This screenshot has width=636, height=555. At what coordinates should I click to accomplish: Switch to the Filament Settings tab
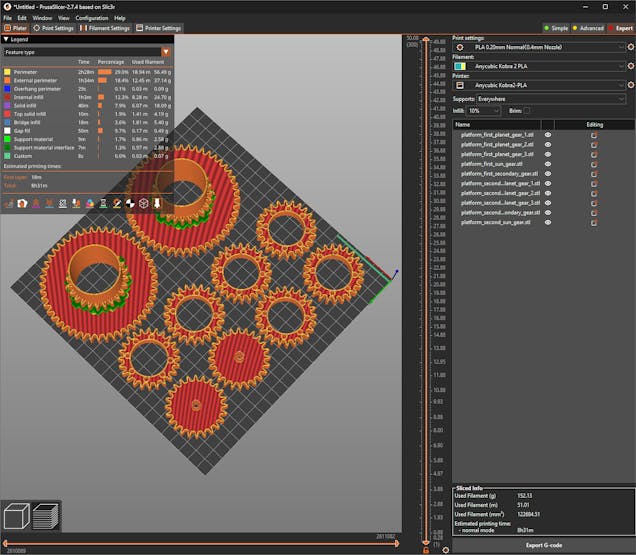(105, 28)
